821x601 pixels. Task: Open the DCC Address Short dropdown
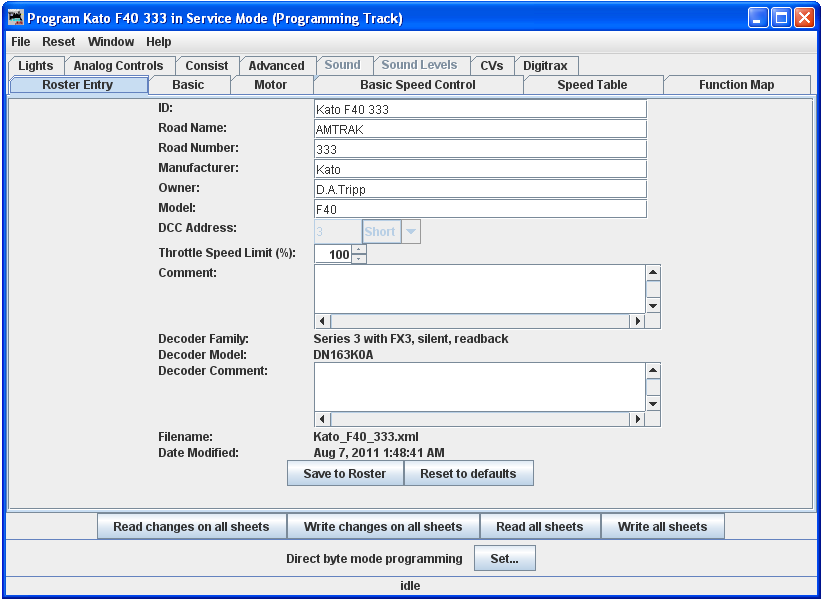coord(411,232)
